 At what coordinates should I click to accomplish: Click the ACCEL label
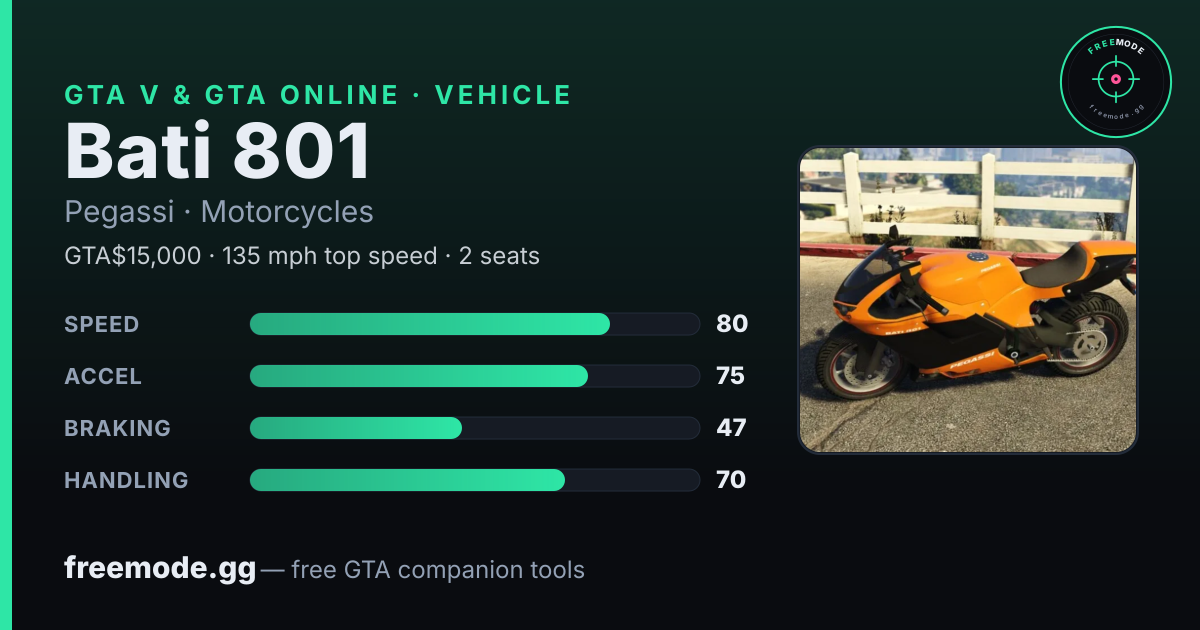[x=103, y=376]
